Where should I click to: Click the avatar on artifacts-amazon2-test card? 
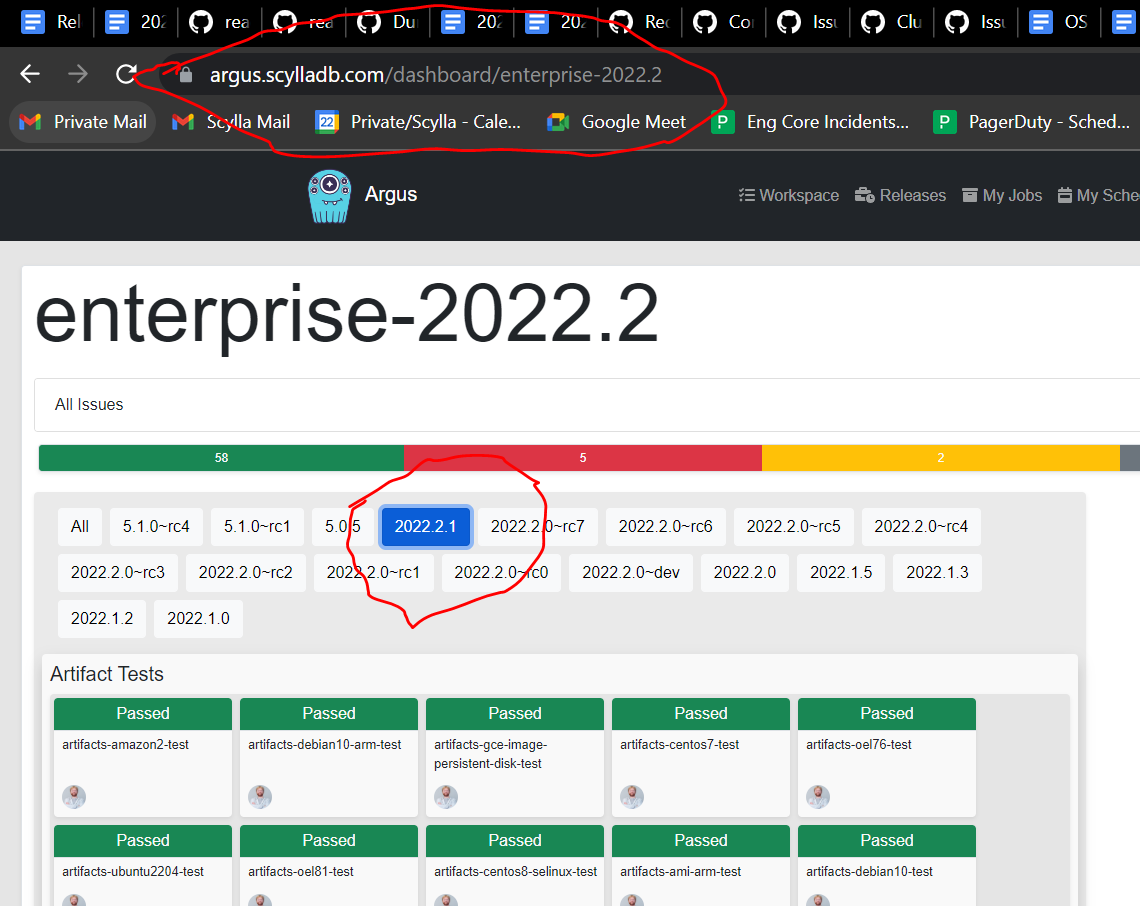click(73, 796)
